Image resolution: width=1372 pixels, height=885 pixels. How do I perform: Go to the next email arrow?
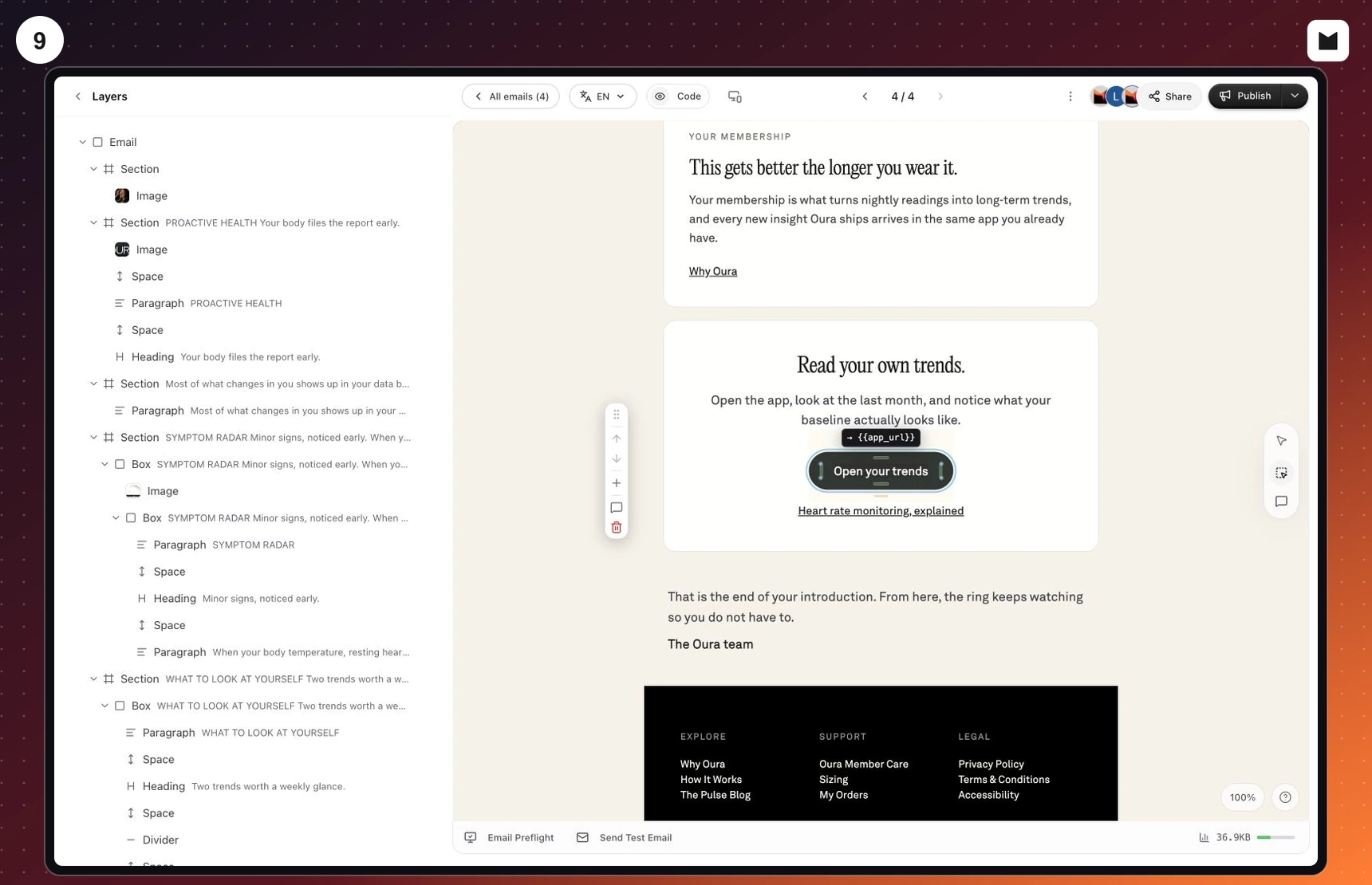click(940, 96)
